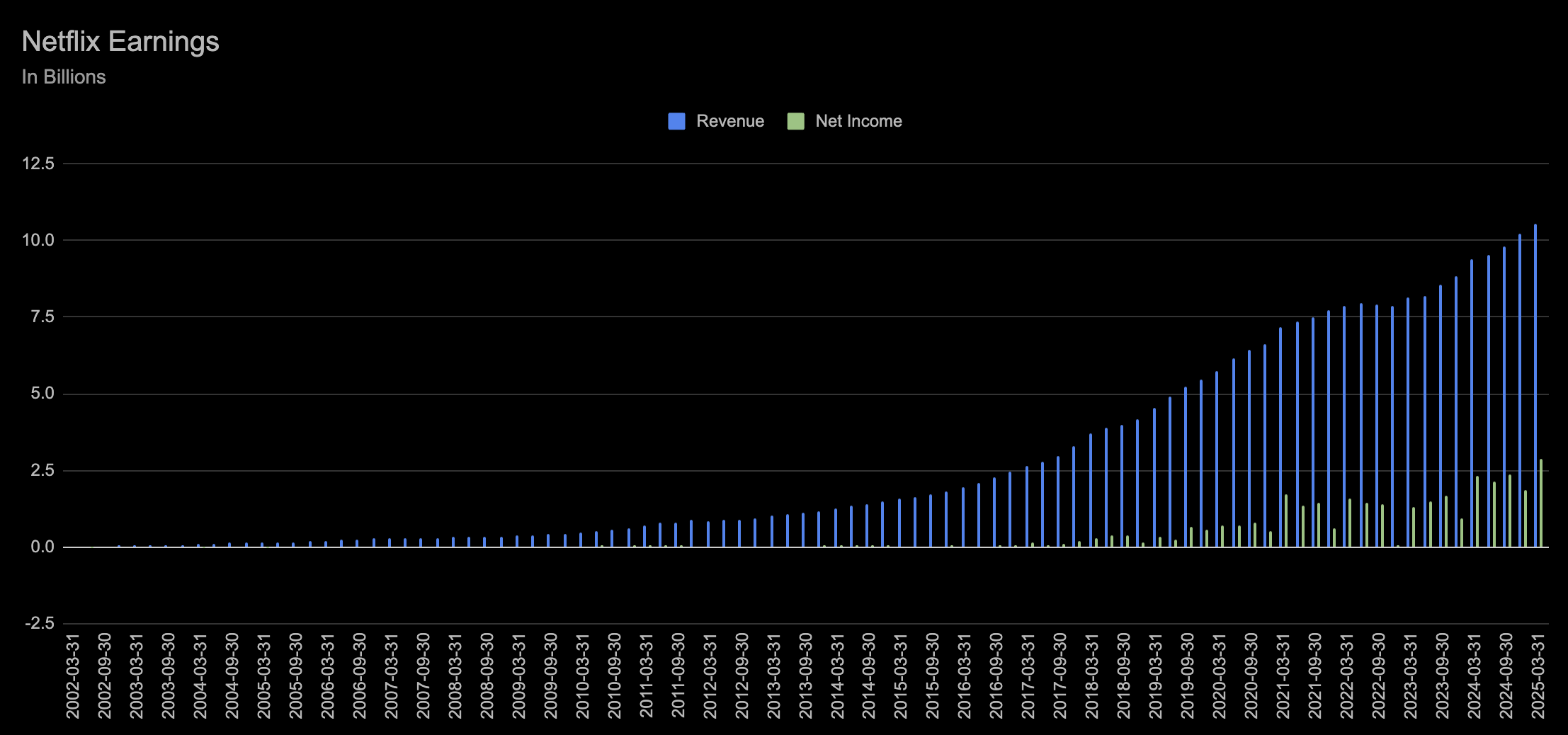Select the 2024-09-30 x-axis date label
The height and width of the screenshot is (735, 1568).
tap(1506, 676)
